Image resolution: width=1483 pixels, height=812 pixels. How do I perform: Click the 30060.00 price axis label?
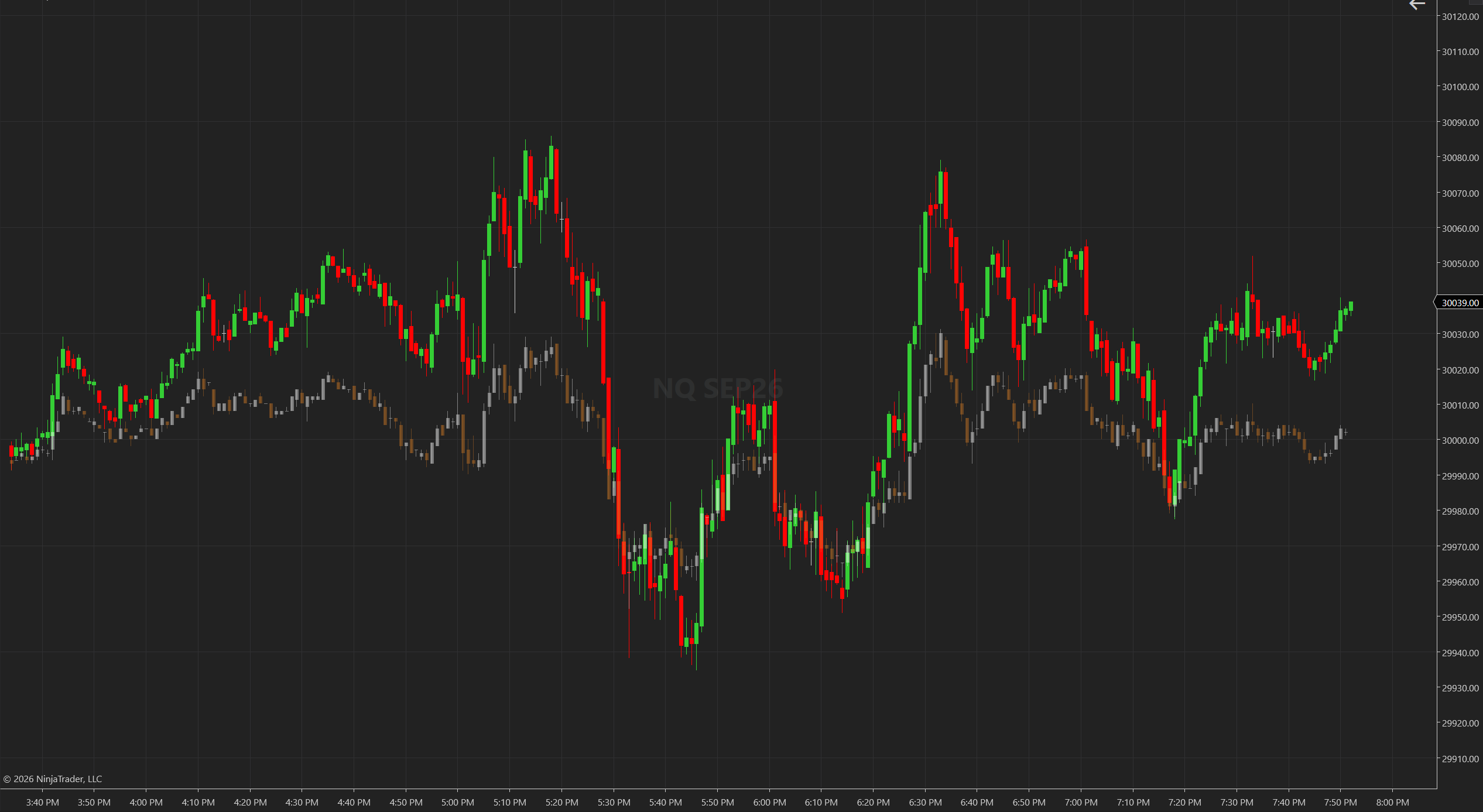point(1460,228)
